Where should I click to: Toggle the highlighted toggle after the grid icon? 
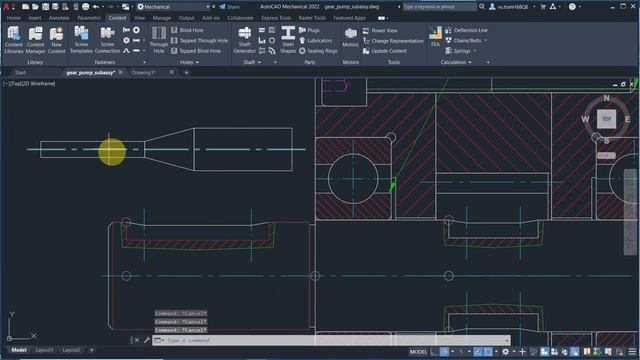(x=444, y=351)
